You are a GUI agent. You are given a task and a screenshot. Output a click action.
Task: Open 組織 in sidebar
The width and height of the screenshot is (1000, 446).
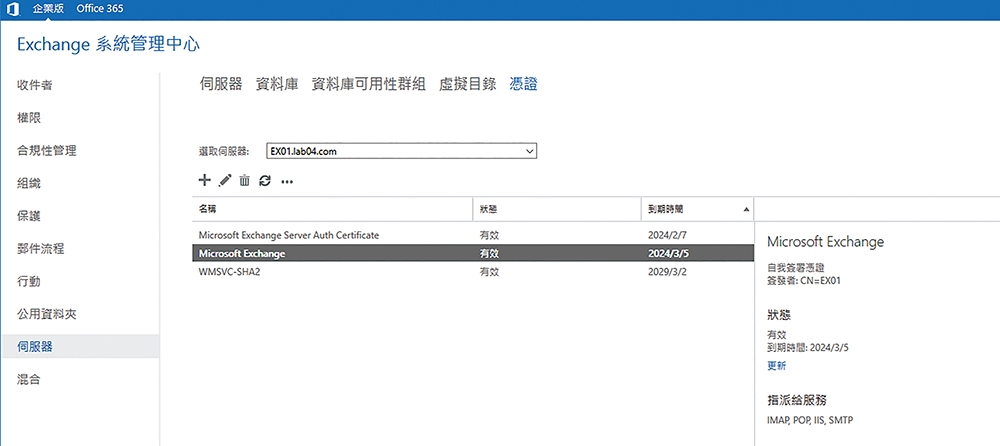[29, 183]
